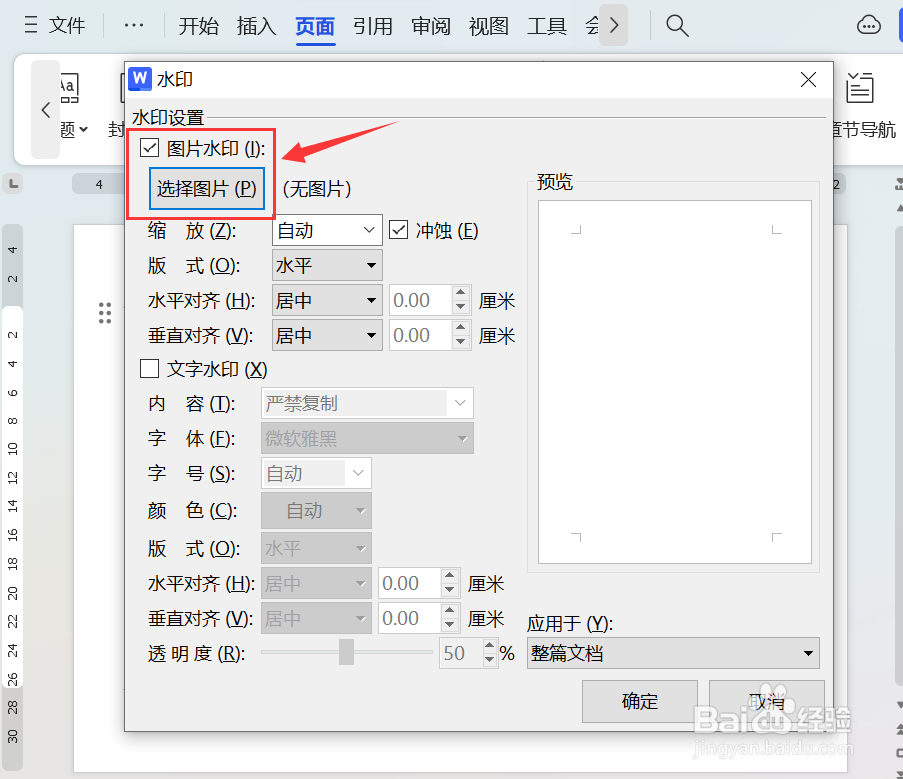Disable the 冲蚀 washout effect

click(x=398, y=229)
